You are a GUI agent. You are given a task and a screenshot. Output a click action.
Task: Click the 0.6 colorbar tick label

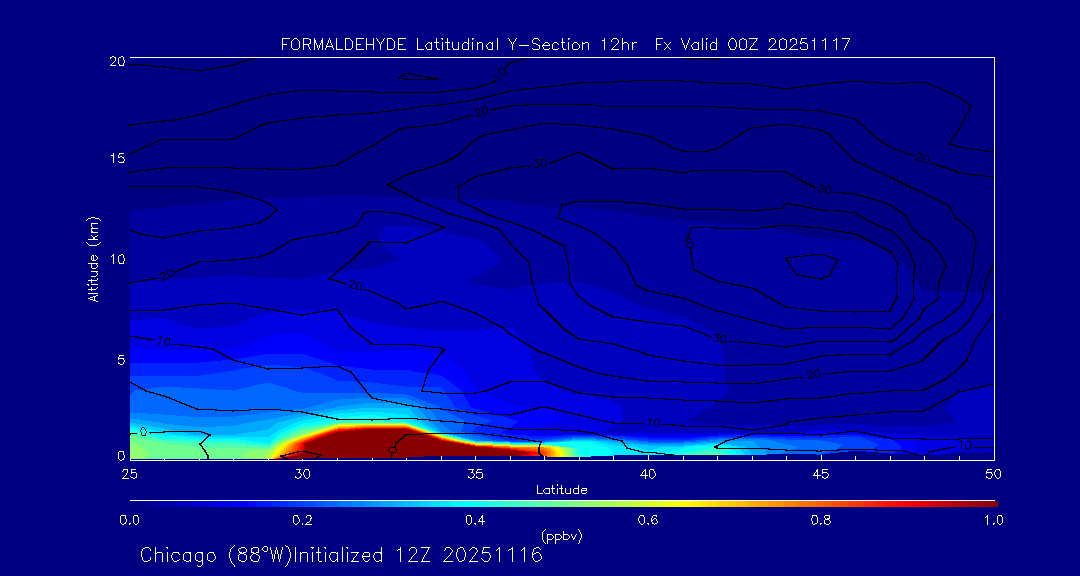tap(648, 520)
